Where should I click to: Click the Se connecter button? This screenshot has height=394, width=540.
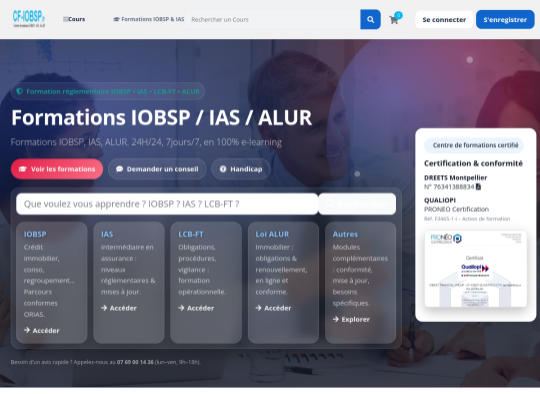point(444,20)
